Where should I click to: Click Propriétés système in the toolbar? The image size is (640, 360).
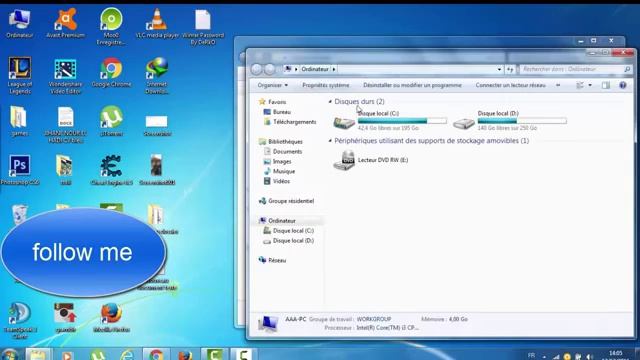point(325,85)
